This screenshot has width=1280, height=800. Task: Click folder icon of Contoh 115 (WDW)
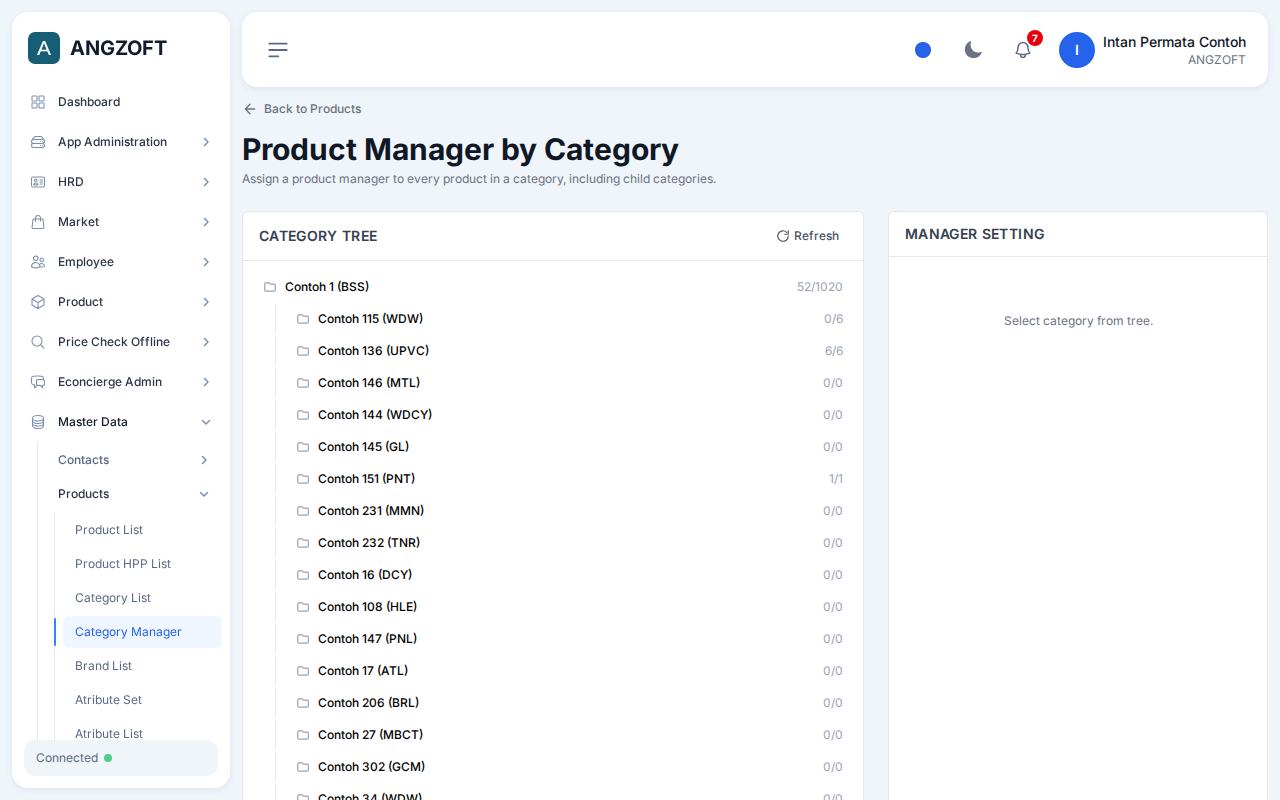coord(303,319)
